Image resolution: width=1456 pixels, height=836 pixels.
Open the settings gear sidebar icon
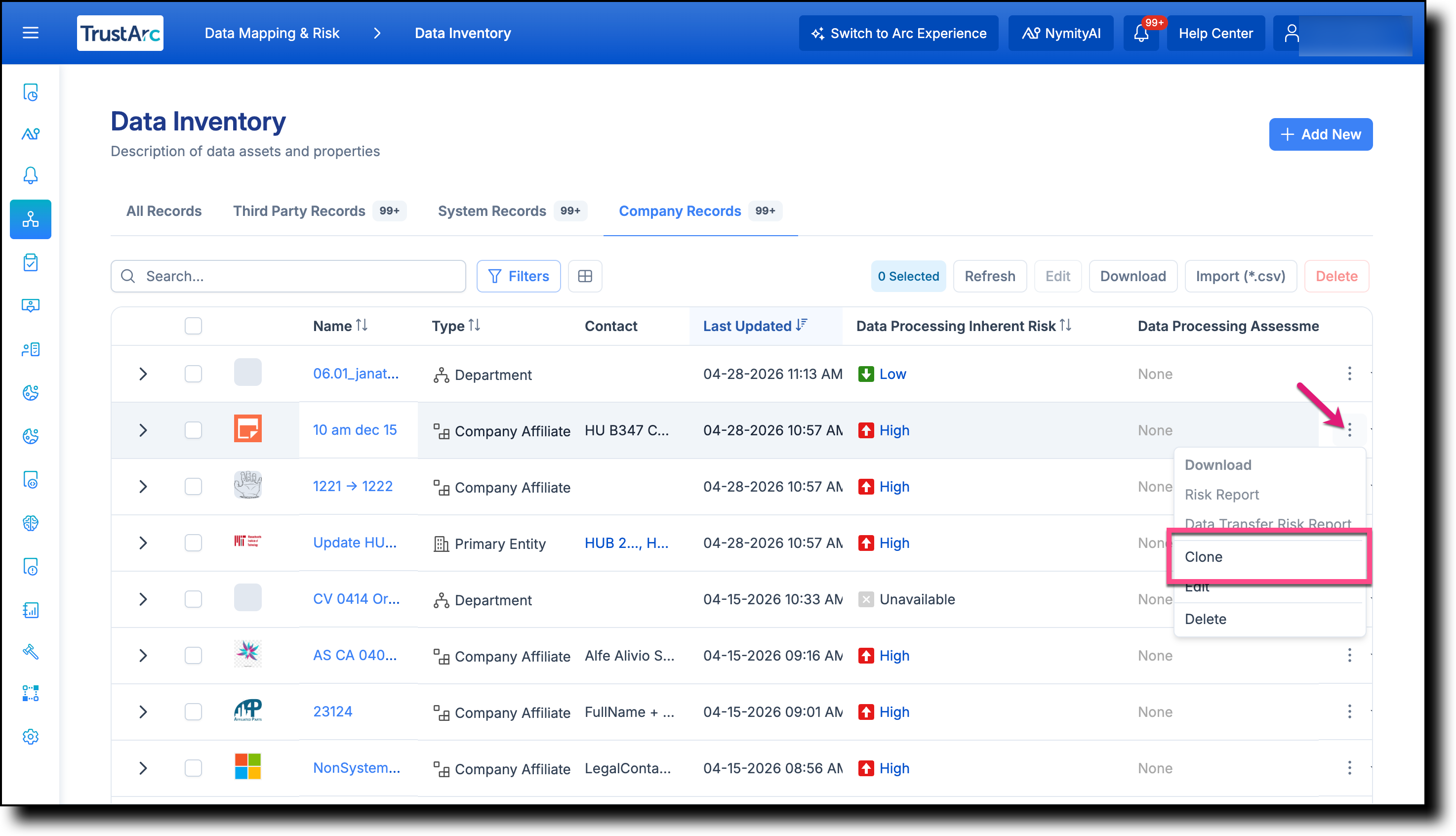[x=31, y=737]
